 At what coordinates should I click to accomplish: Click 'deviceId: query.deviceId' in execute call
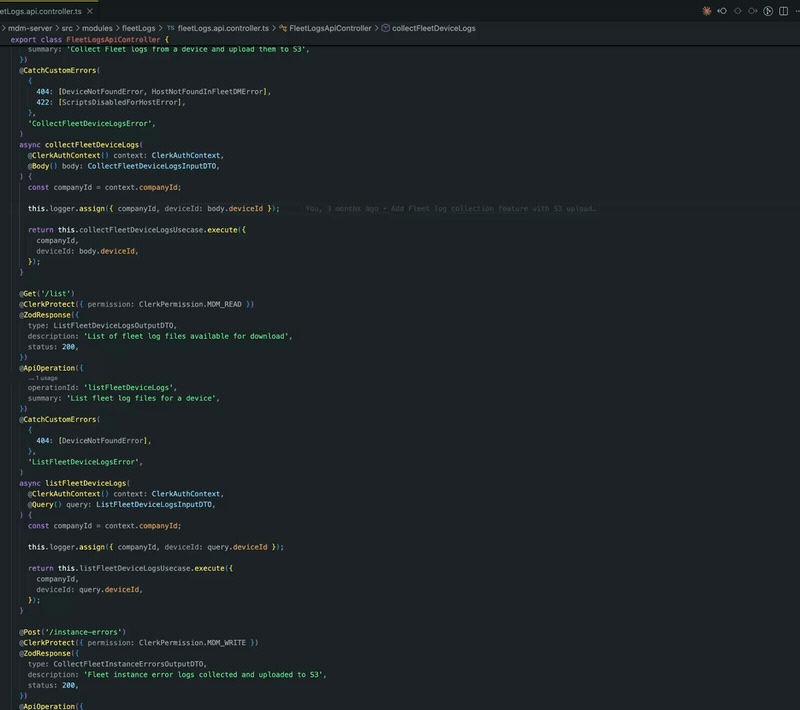point(89,590)
